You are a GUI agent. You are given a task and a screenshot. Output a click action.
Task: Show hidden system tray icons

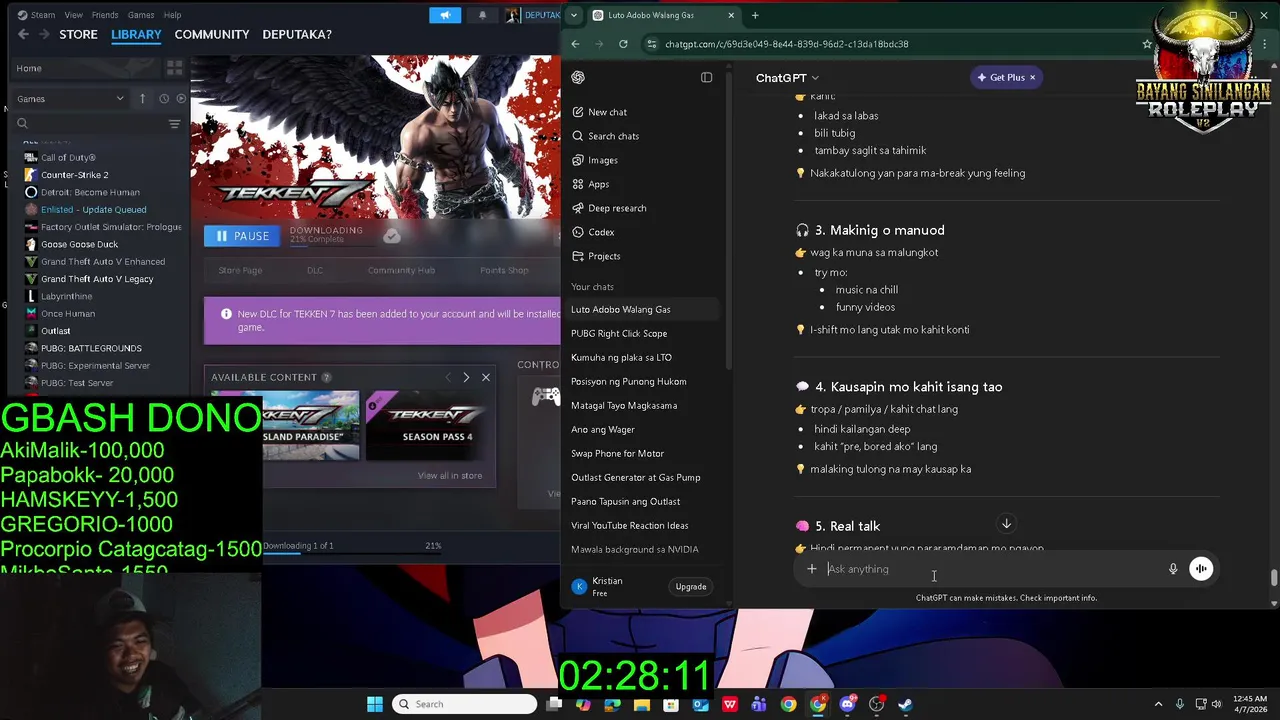1158,704
